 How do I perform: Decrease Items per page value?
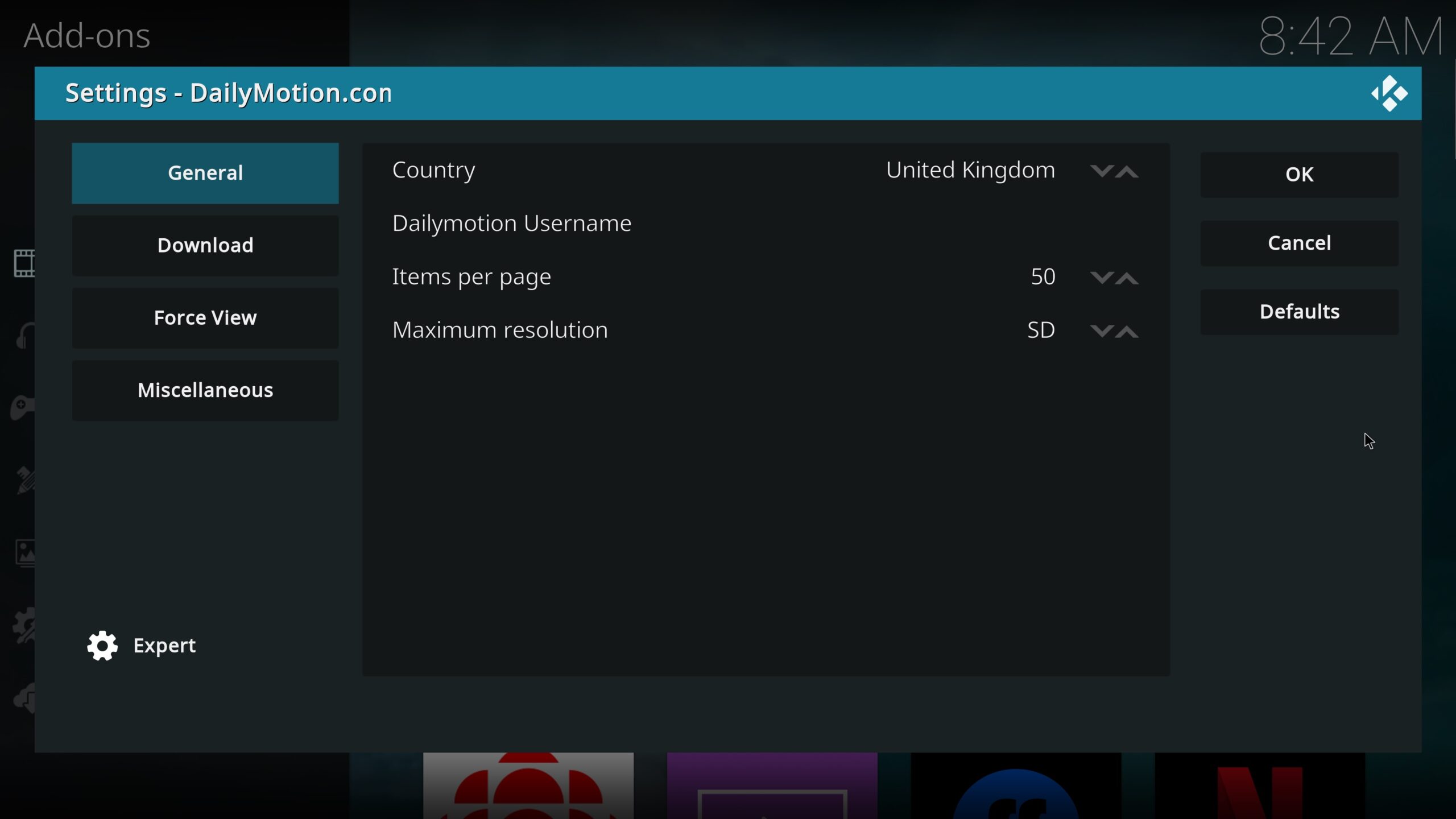1102,278
